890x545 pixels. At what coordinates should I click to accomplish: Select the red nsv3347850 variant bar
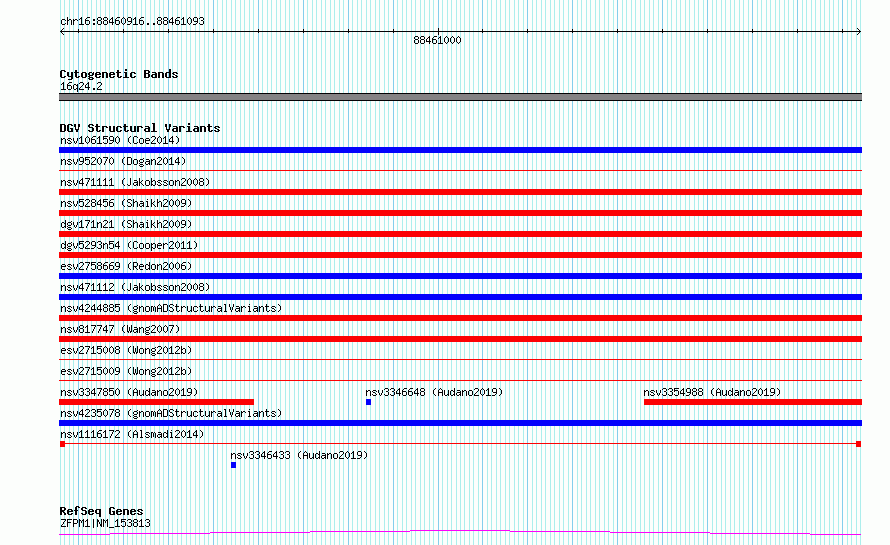156,402
